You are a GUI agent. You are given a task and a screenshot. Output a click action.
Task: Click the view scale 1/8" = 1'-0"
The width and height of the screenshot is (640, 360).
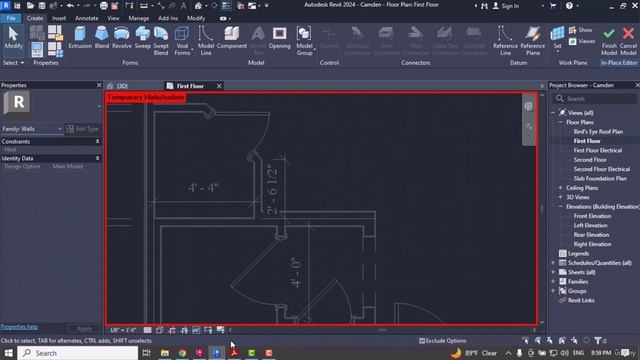coord(123,330)
